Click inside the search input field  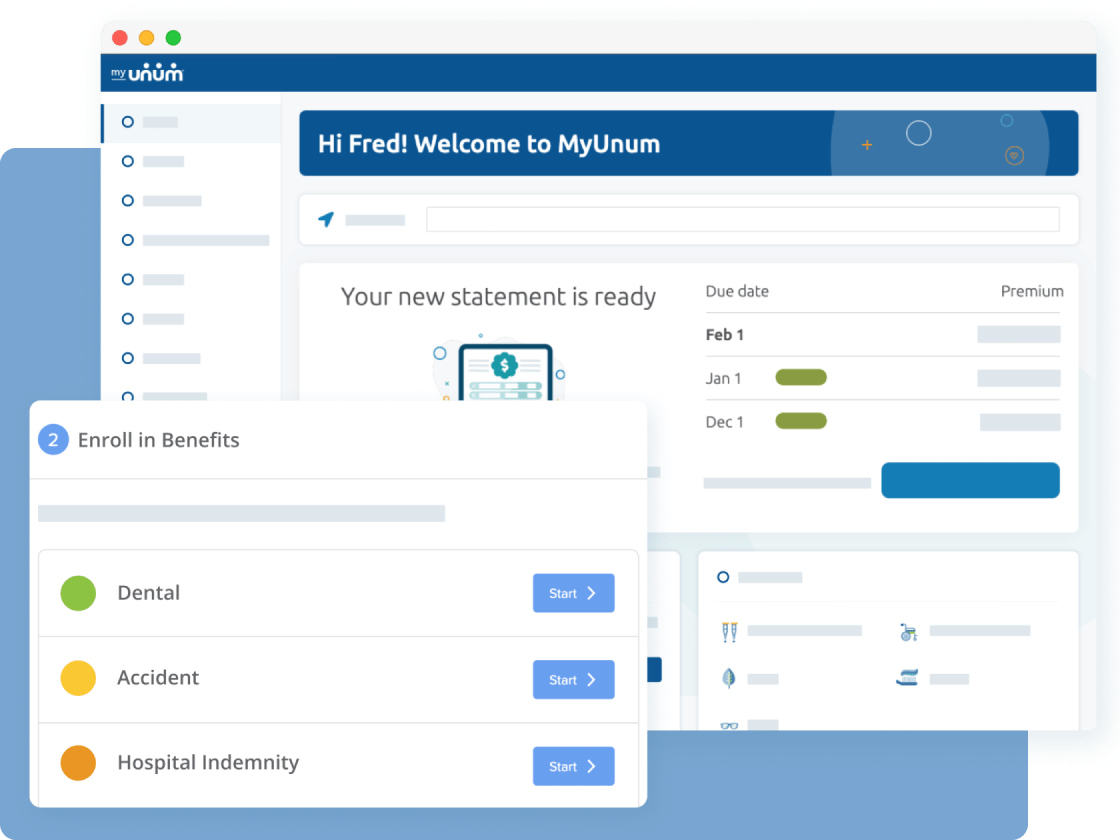pyautogui.click(x=743, y=219)
